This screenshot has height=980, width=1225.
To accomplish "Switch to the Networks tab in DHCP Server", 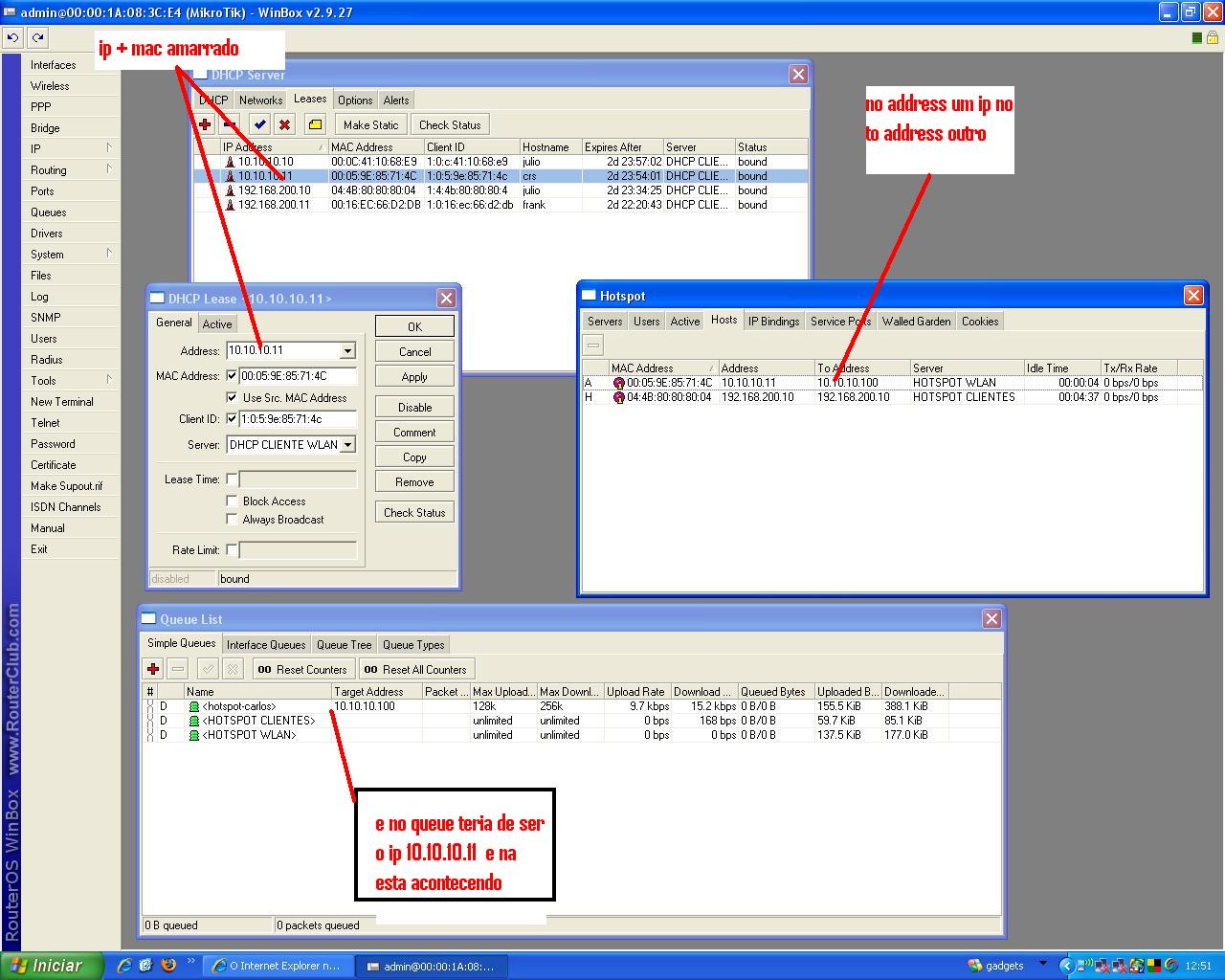I will [260, 100].
